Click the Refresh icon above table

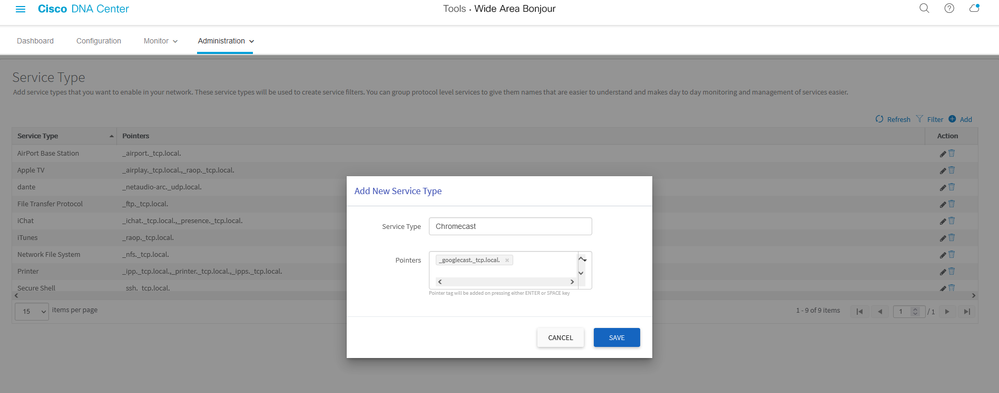[879, 119]
